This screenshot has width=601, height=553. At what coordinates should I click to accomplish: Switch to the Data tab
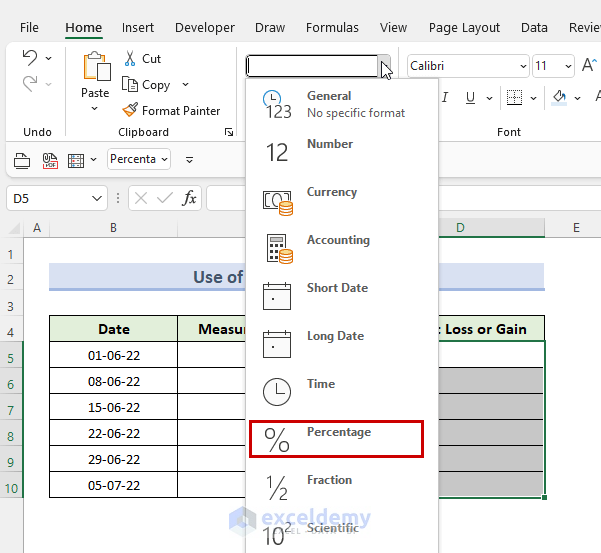534,28
